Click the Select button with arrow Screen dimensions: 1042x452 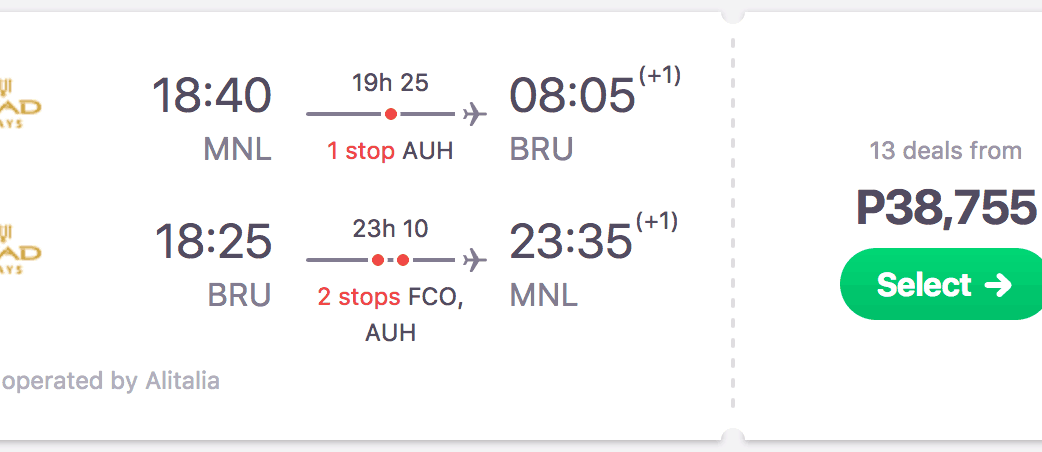coord(941,285)
